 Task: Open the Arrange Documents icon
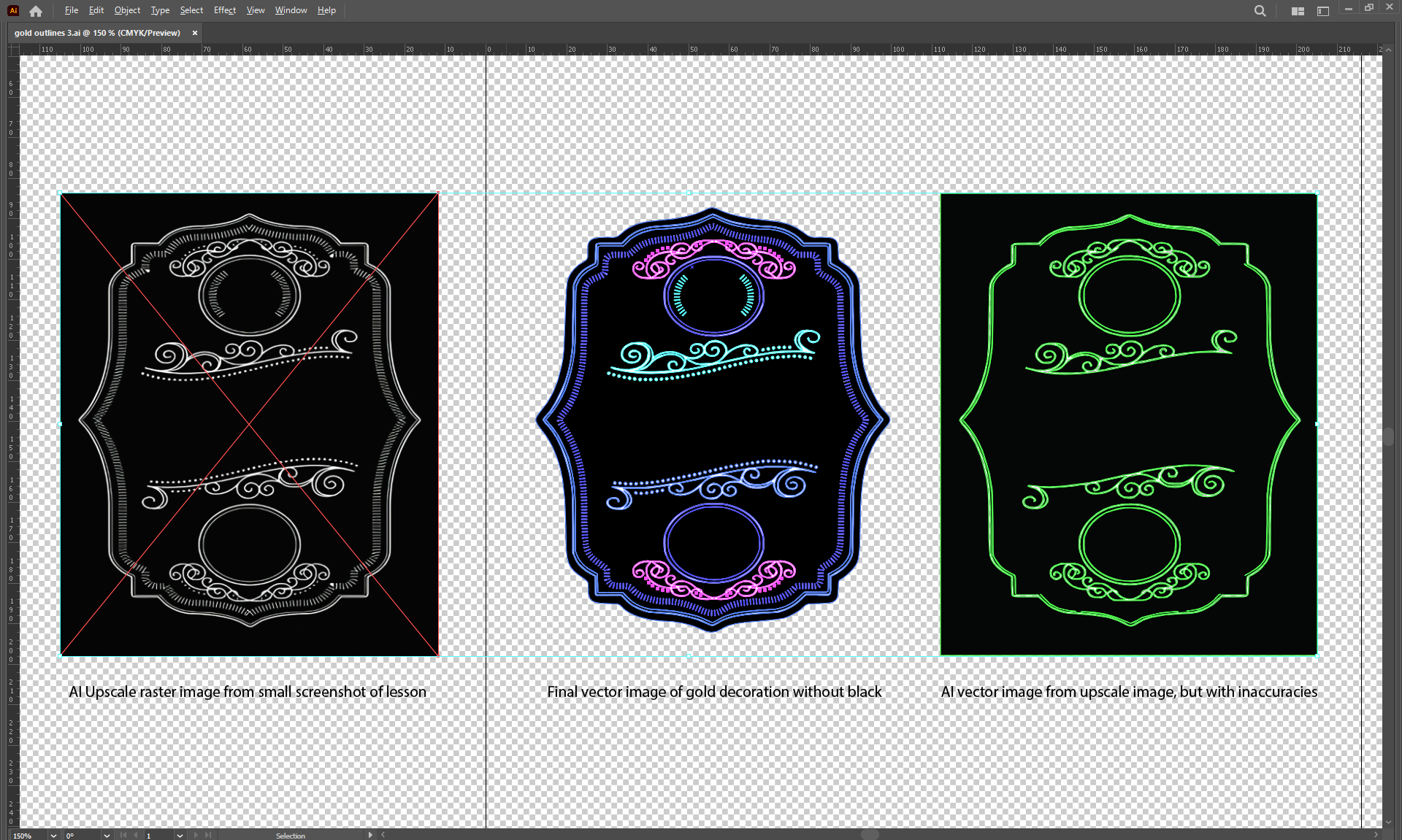point(1298,11)
